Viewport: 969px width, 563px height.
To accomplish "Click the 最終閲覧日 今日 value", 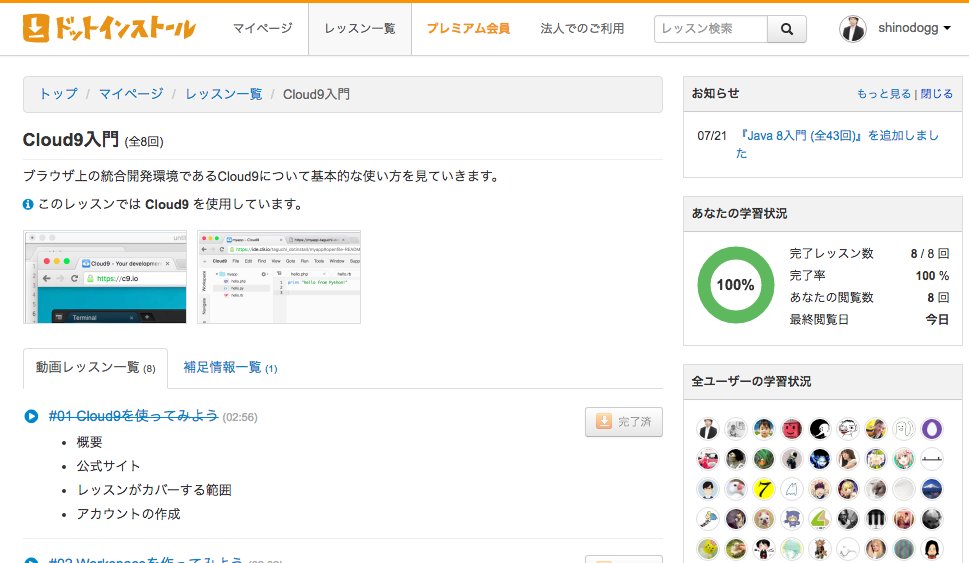I will 937,320.
